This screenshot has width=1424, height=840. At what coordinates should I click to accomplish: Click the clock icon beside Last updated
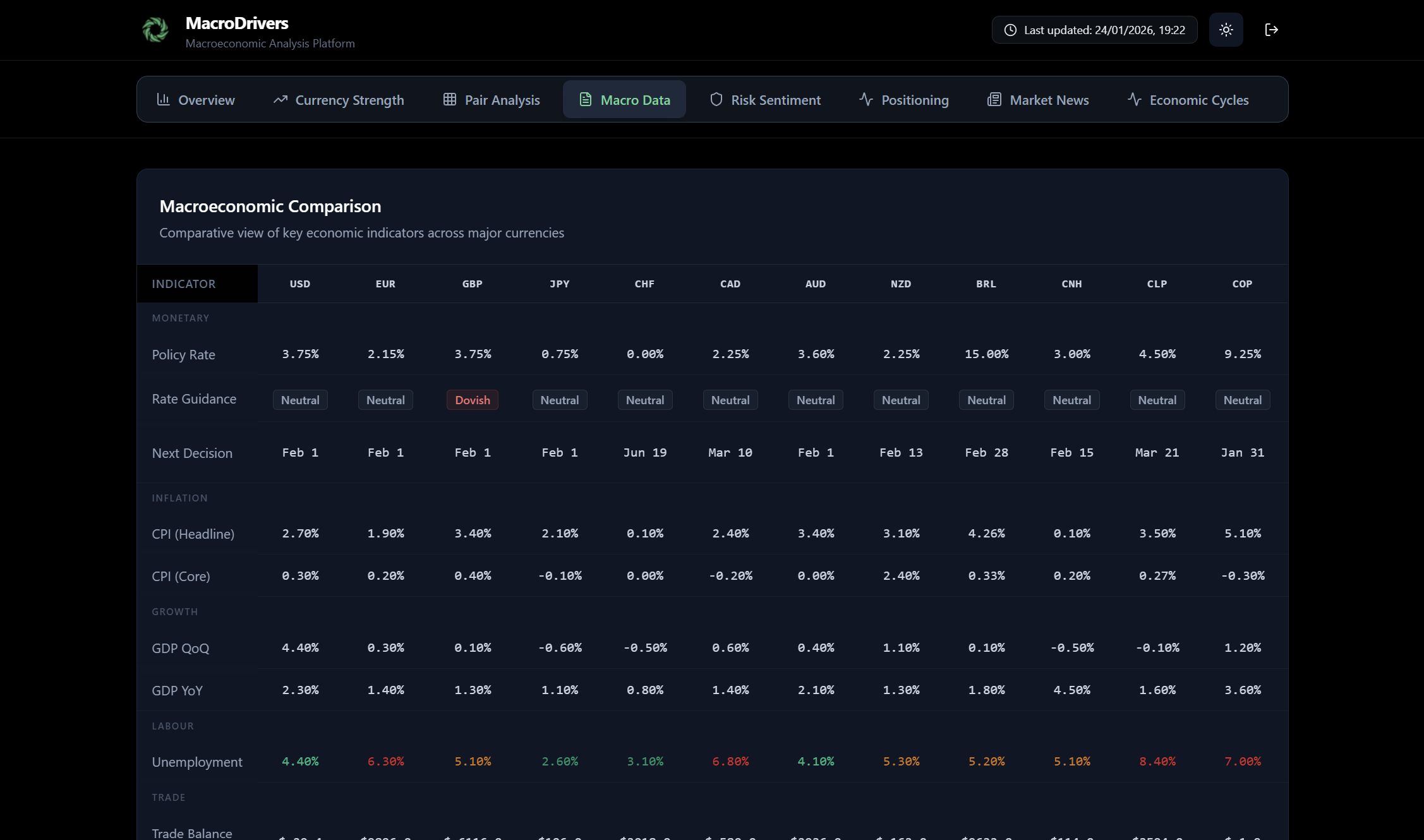pos(1010,30)
